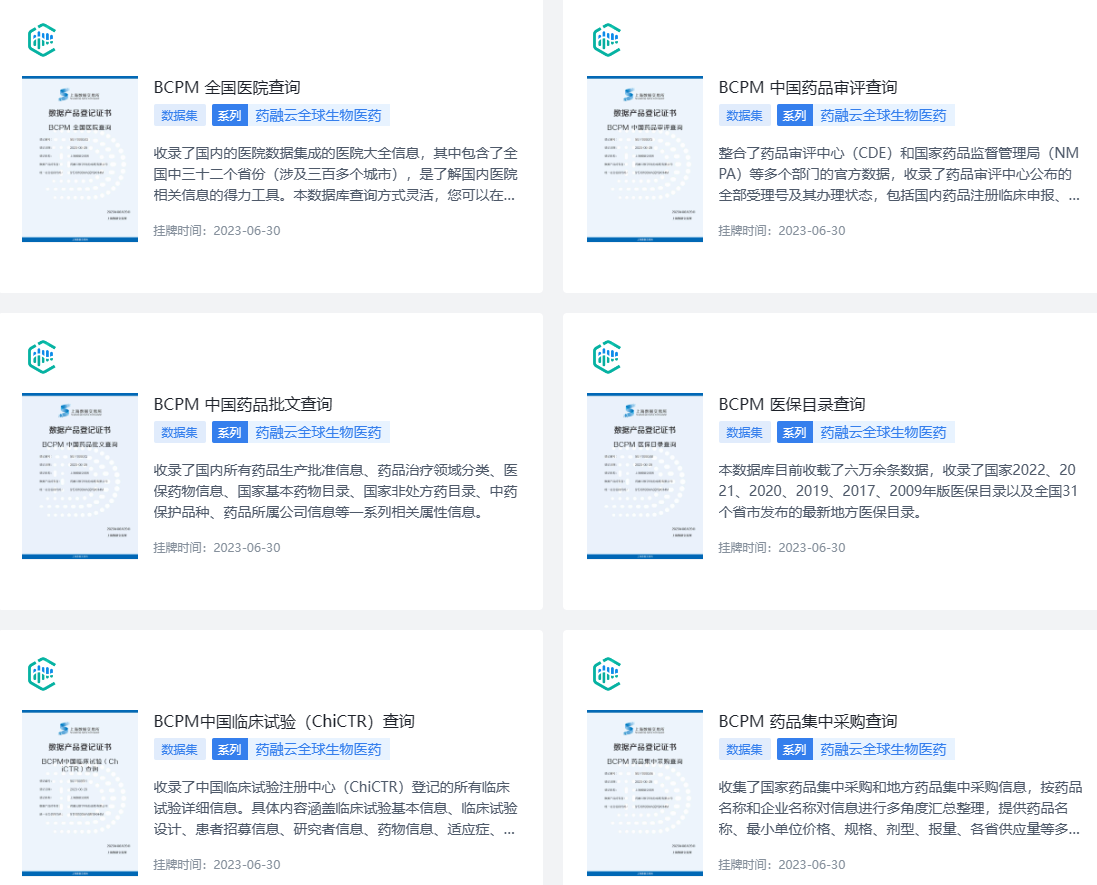Open the BCPM 全国医院查询 certificate thumbnail
The width and height of the screenshot is (1097, 885).
click(x=80, y=159)
